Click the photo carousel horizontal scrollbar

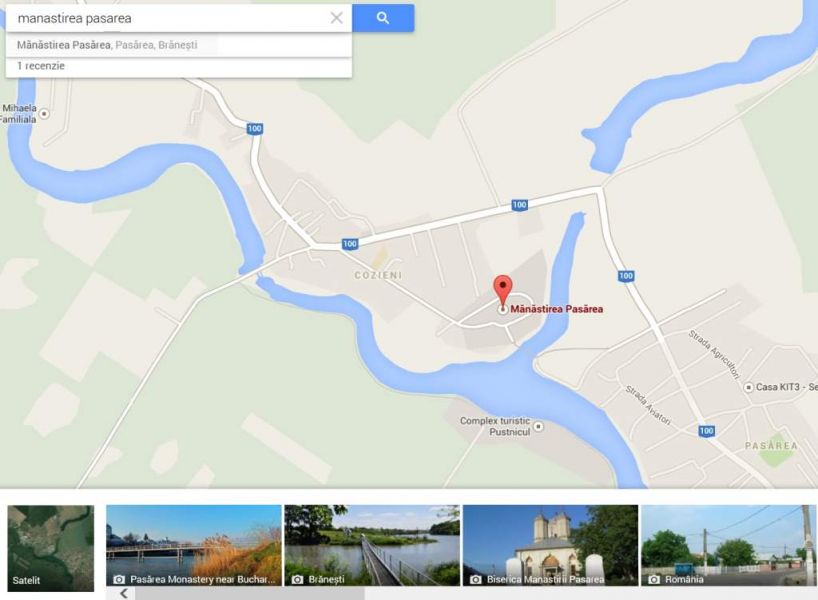pyautogui.click(x=250, y=593)
